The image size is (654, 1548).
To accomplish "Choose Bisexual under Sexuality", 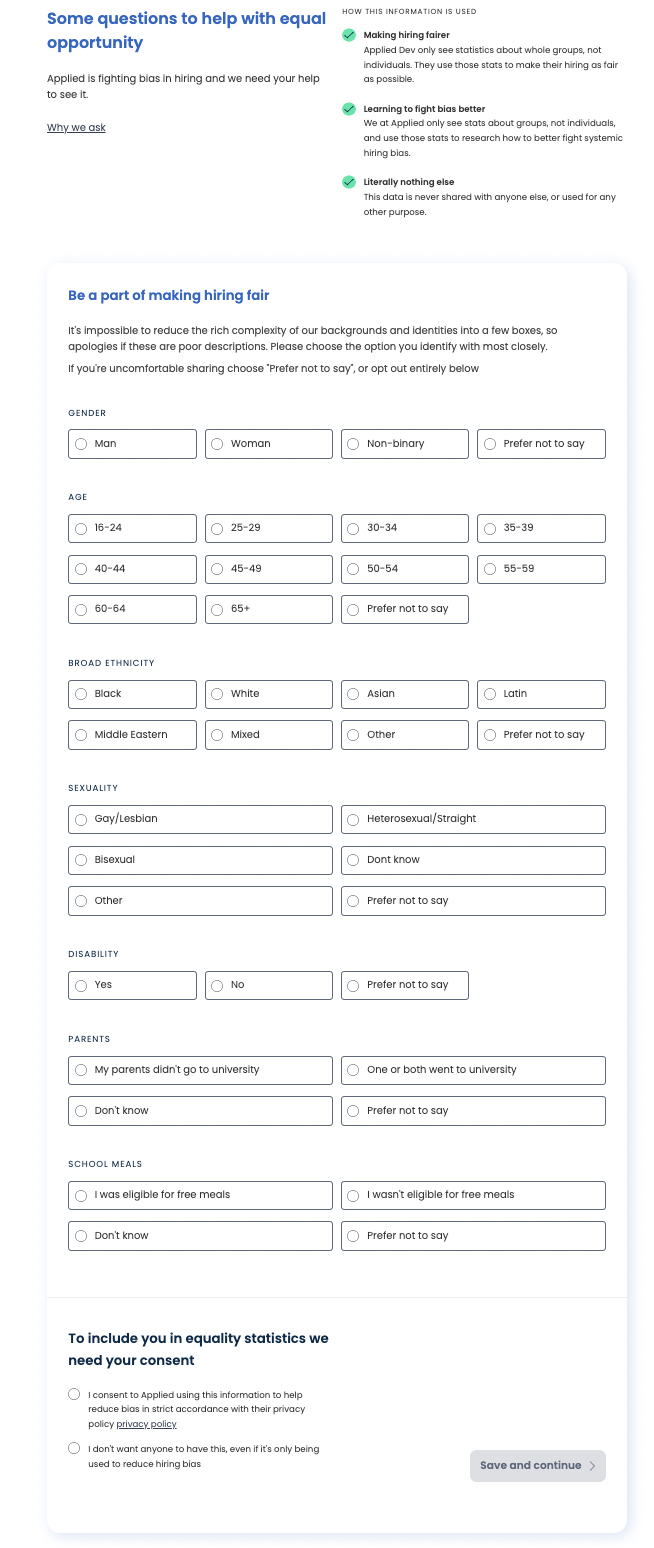I will click(81, 860).
